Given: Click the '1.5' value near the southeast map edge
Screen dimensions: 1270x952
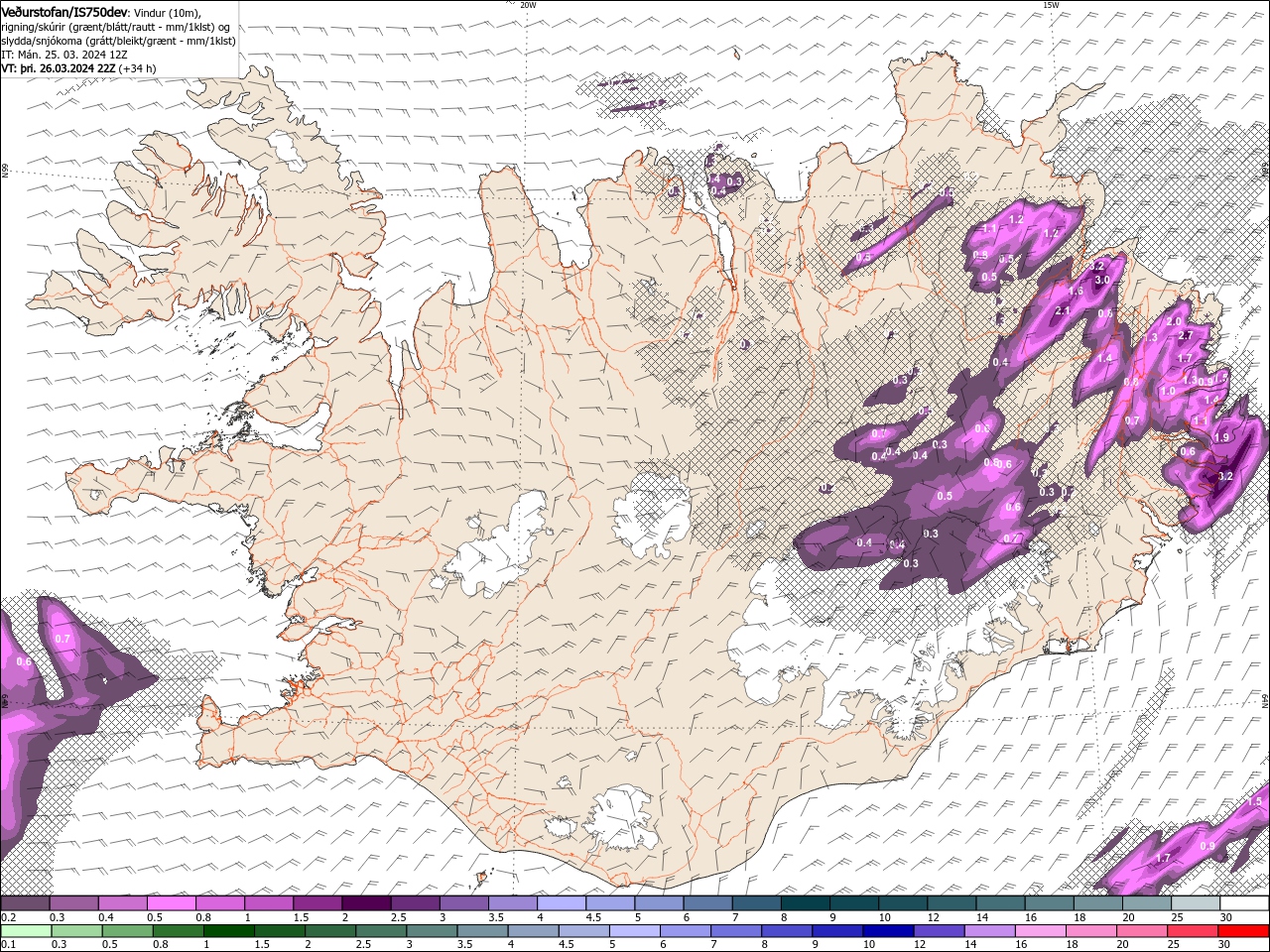Looking at the screenshot, I should coord(1254,801).
